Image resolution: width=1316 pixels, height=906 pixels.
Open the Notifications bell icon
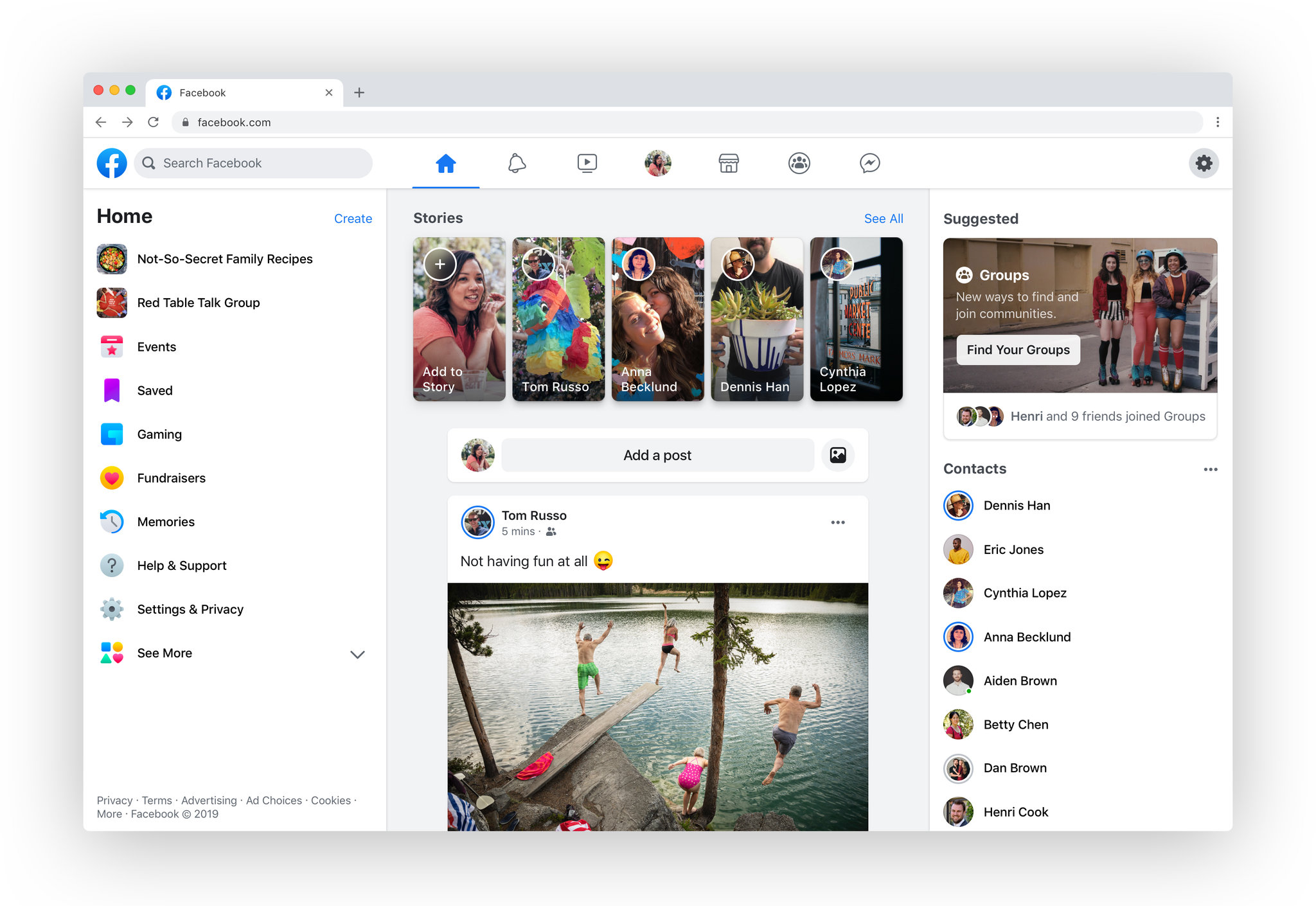tap(518, 163)
